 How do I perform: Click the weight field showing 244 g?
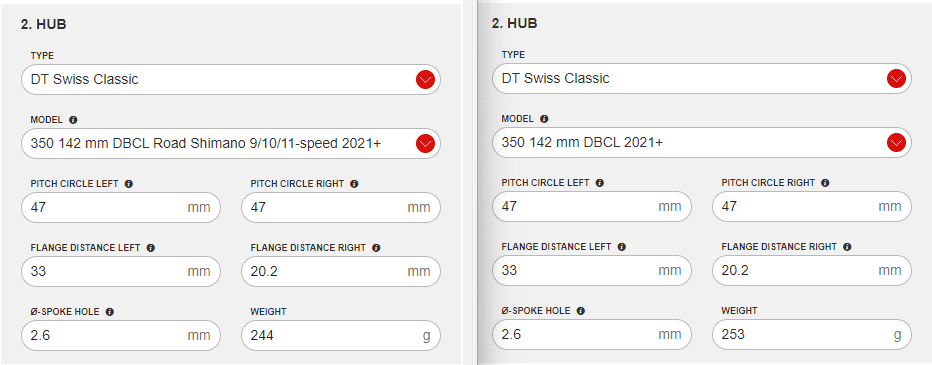(341, 336)
